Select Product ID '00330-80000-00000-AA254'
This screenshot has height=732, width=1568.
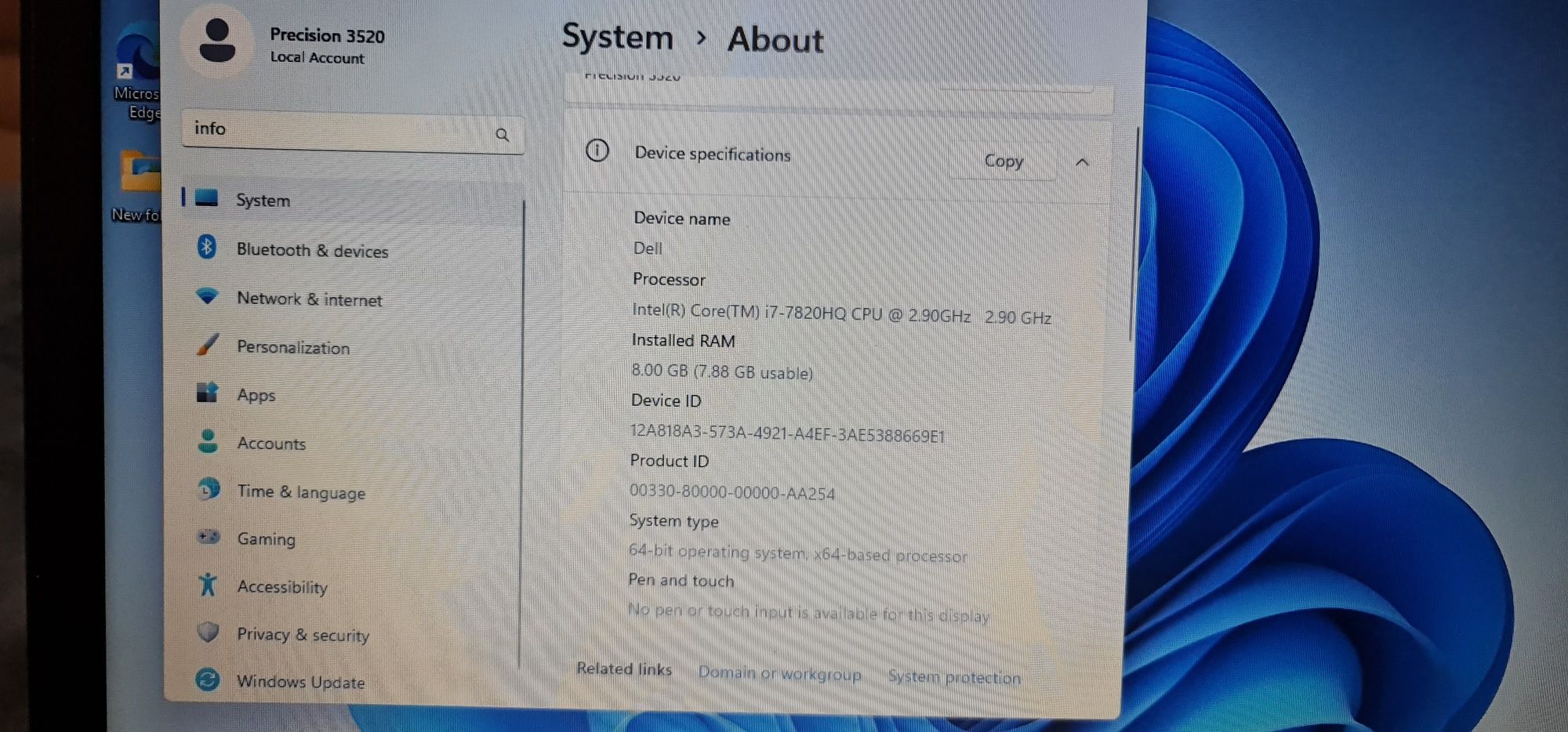coord(732,492)
